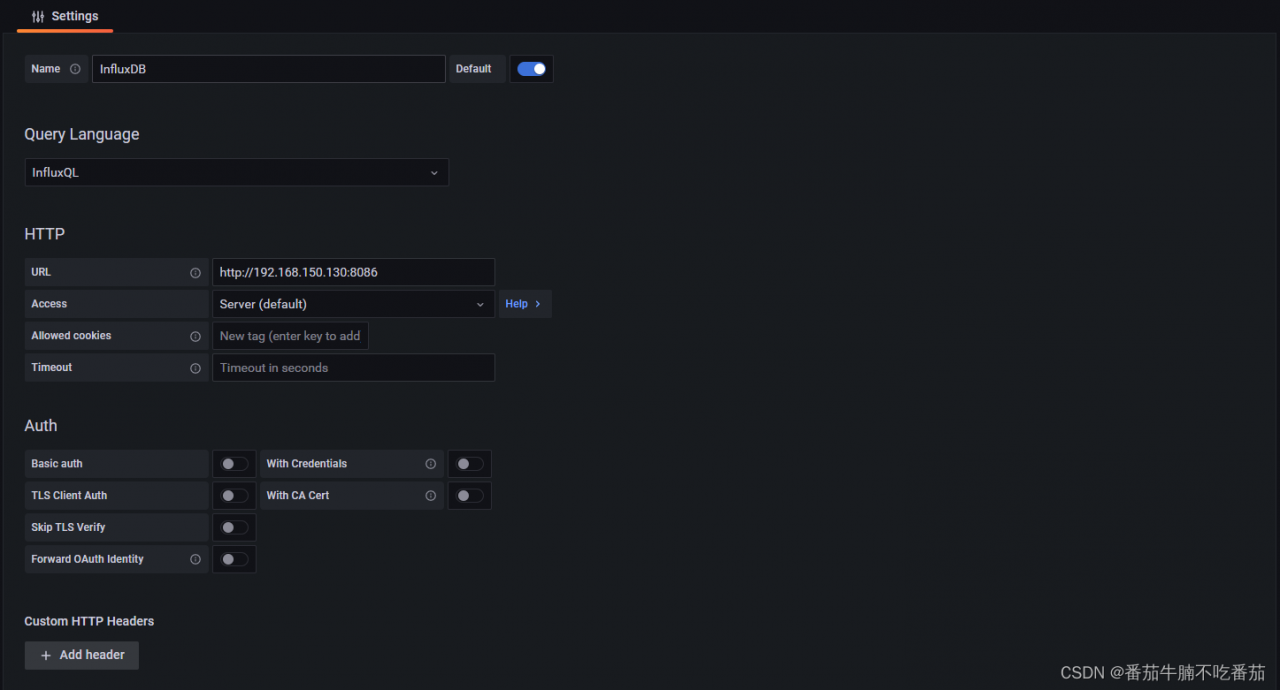
Task: Click the TLS Client Auth label
Action: 69,495
